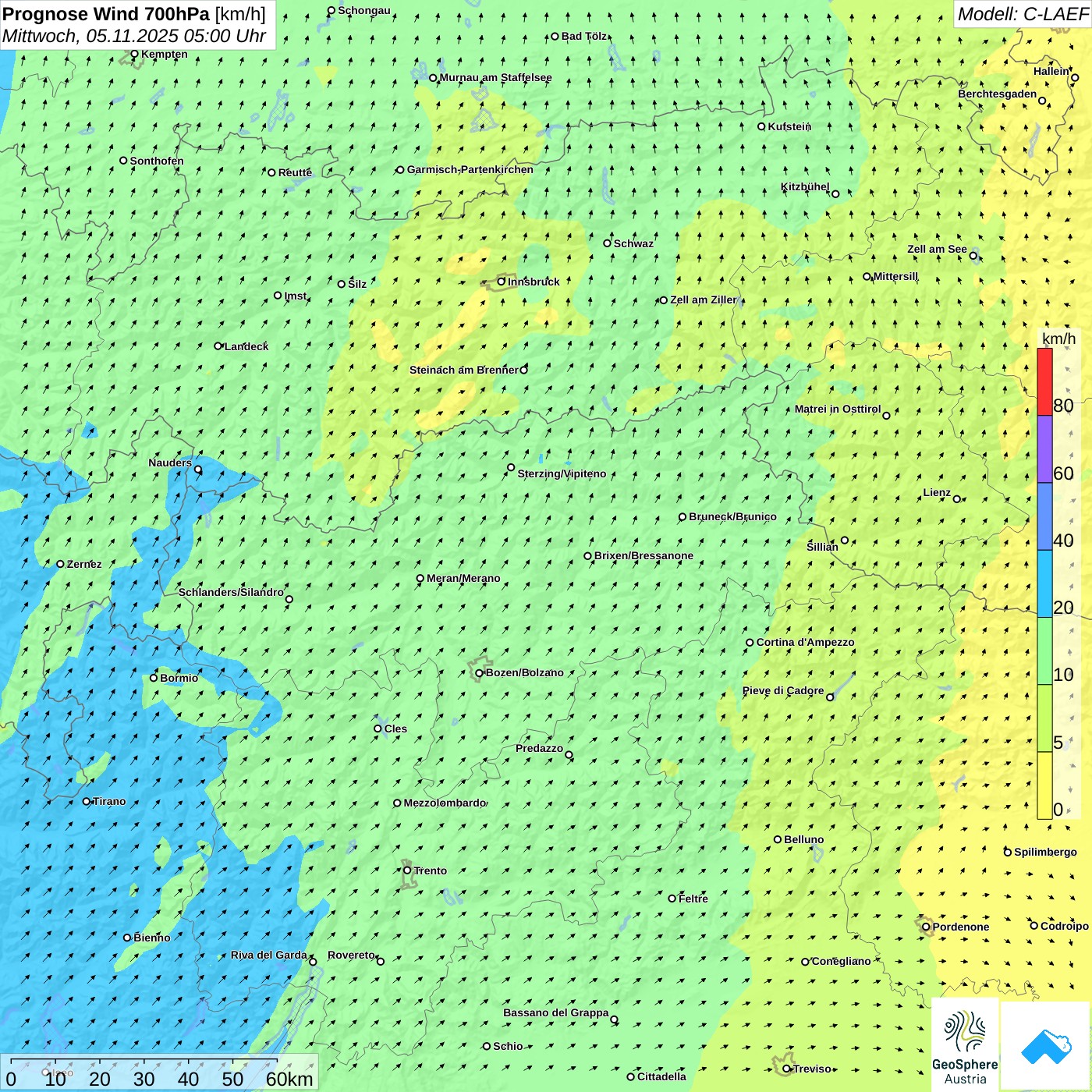
Task: Click the Innsbruck city marker
Action: 502,282
